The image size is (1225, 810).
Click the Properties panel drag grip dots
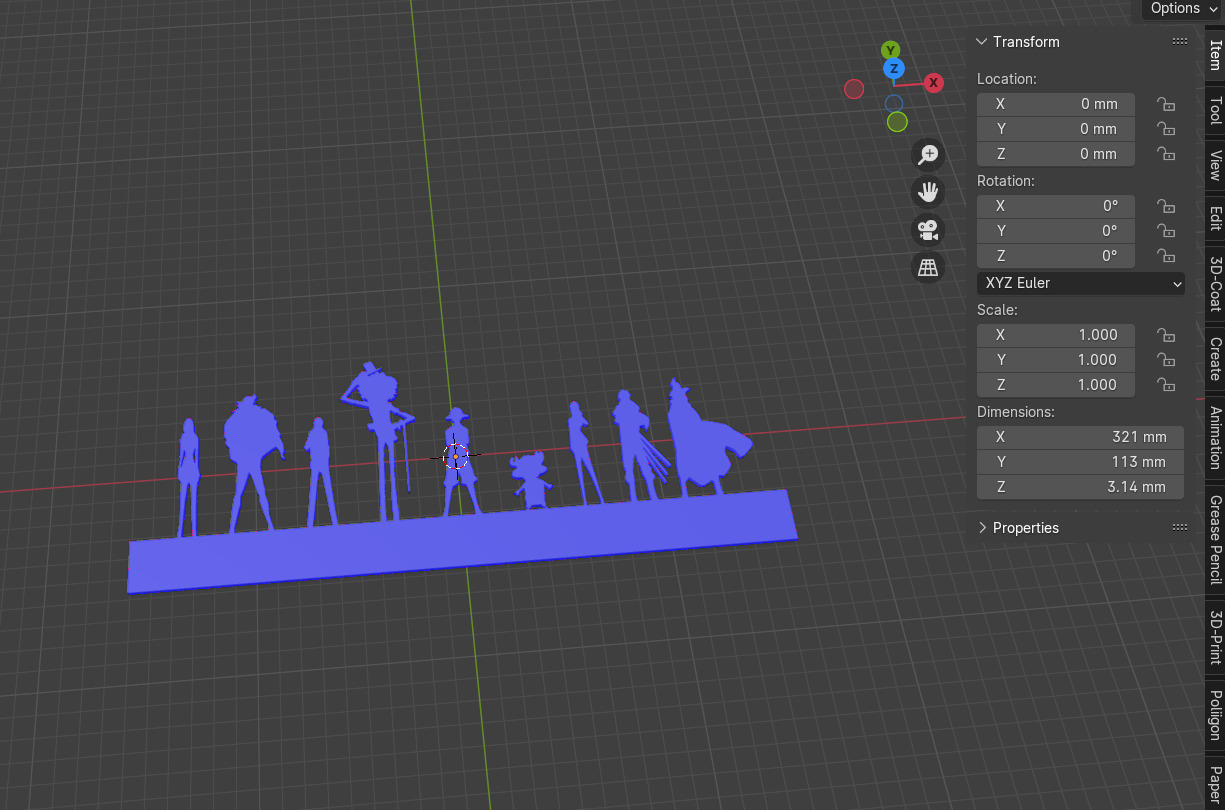pyautogui.click(x=1179, y=528)
